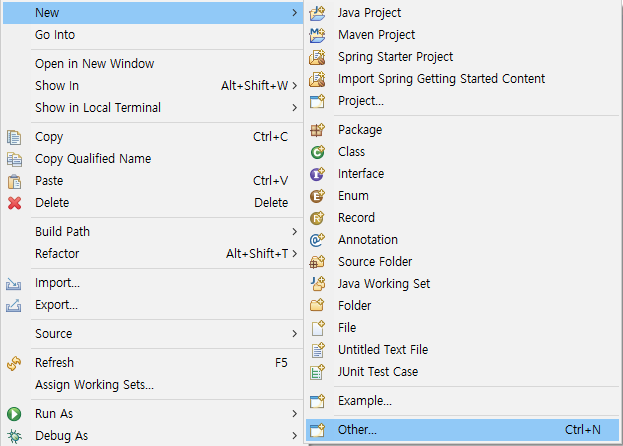The height and width of the screenshot is (446, 623).
Task: Click the new Folder icon
Action: click(x=317, y=305)
